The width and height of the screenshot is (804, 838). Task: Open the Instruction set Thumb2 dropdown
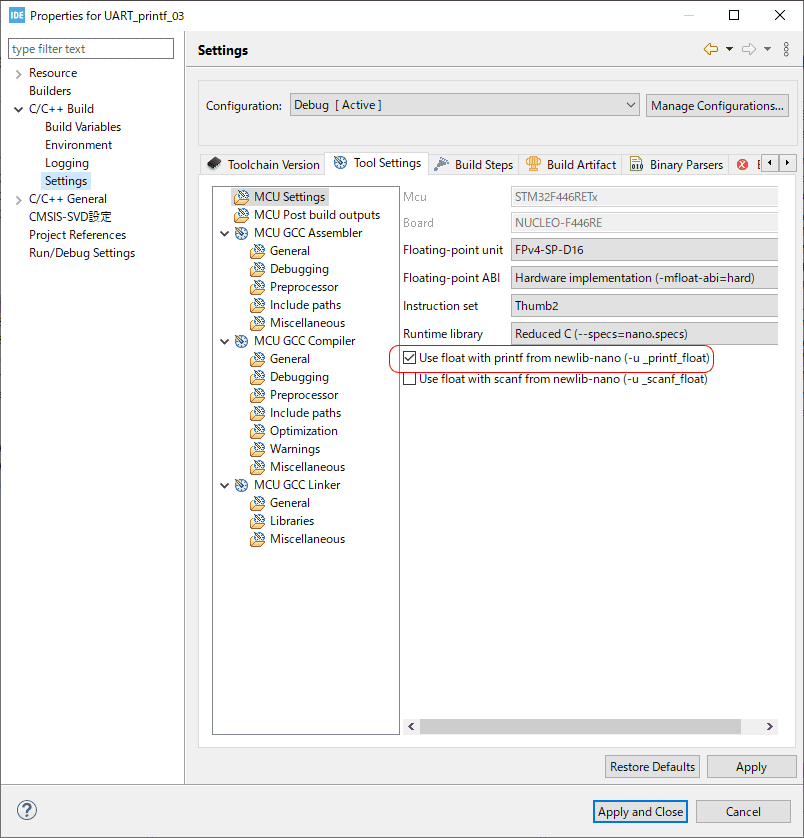pos(644,306)
